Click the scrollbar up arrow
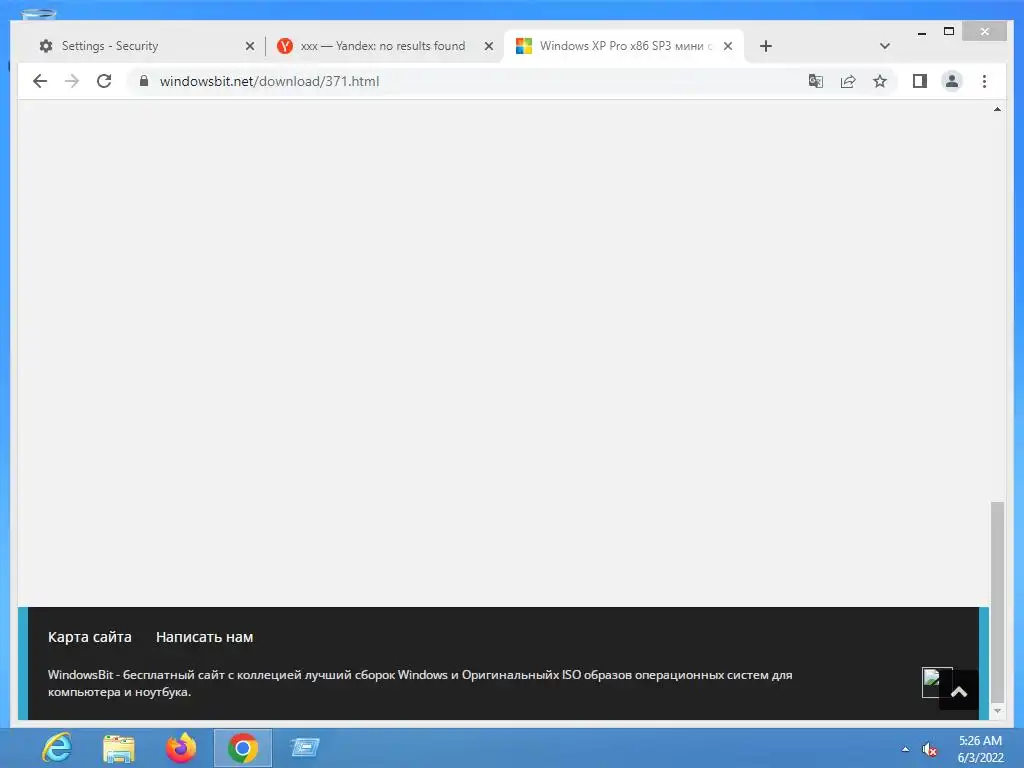This screenshot has height=768, width=1024. 997,109
